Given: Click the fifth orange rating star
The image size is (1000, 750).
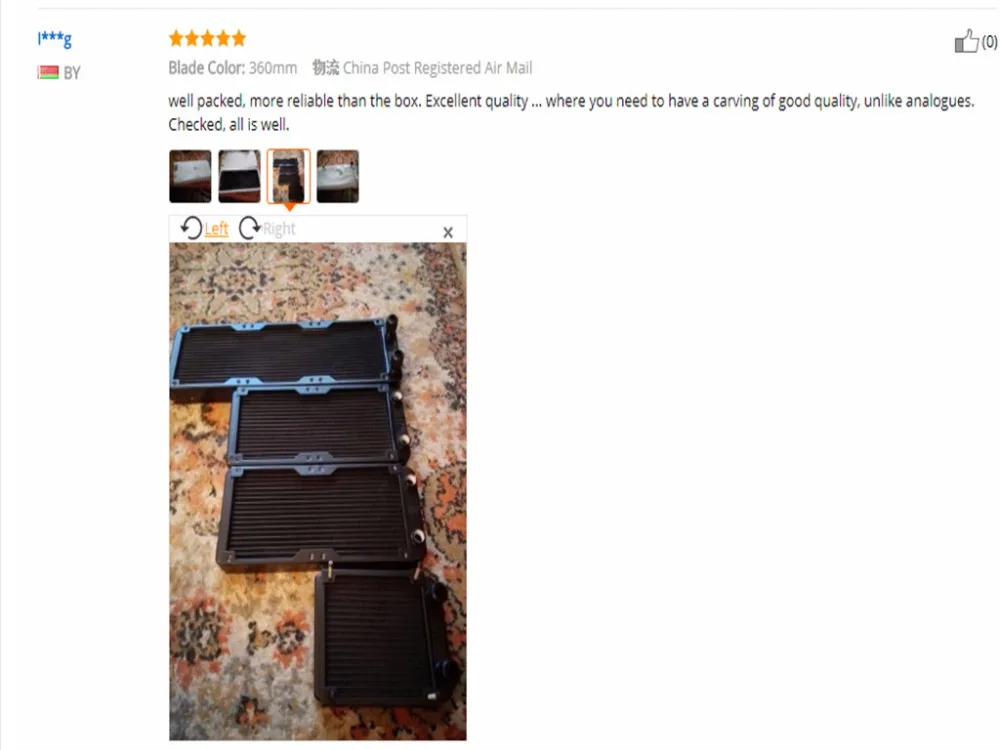Looking at the screenshot, I should coord(239,38).
